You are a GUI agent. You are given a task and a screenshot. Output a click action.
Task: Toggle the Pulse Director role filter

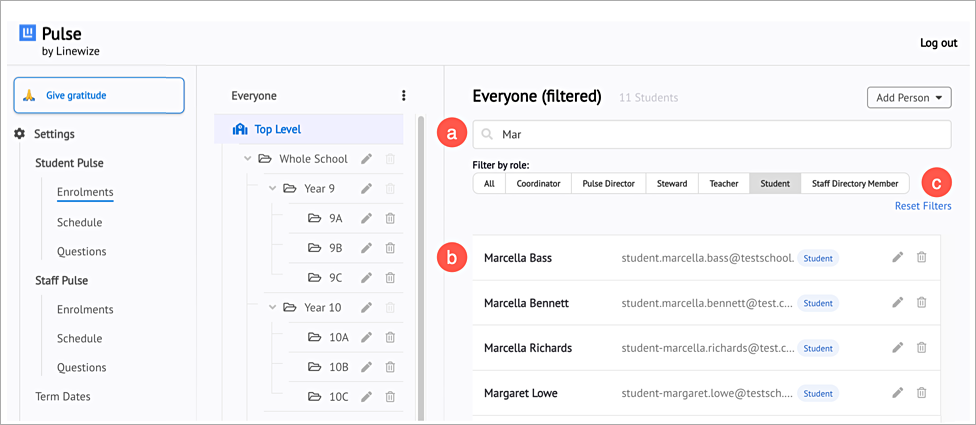(x=608, y=184)
